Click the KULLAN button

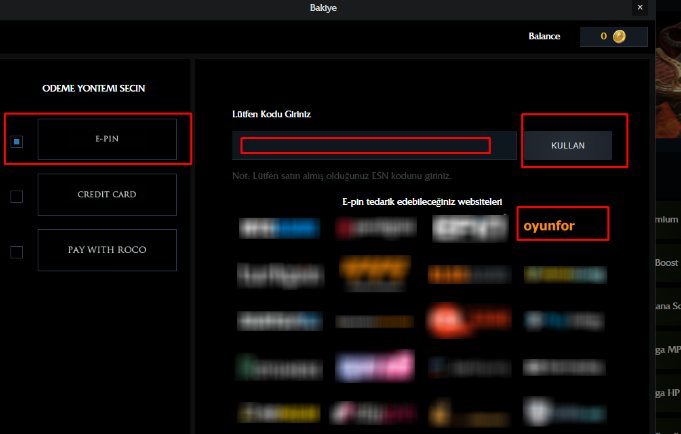coord(568,146)
